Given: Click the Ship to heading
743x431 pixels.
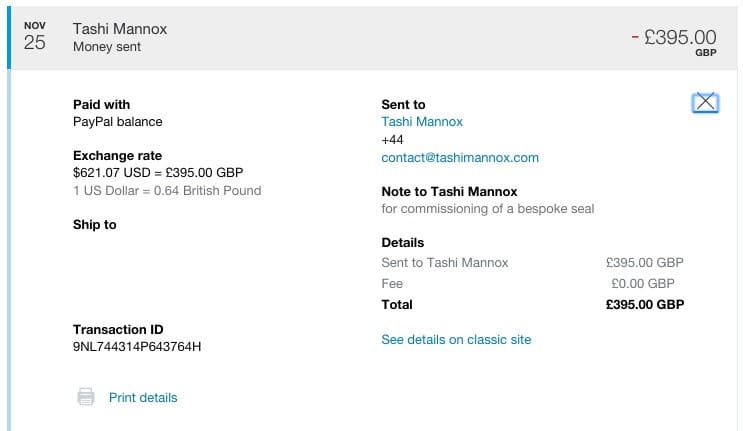Looking at the screenshot, I should 95,224.
